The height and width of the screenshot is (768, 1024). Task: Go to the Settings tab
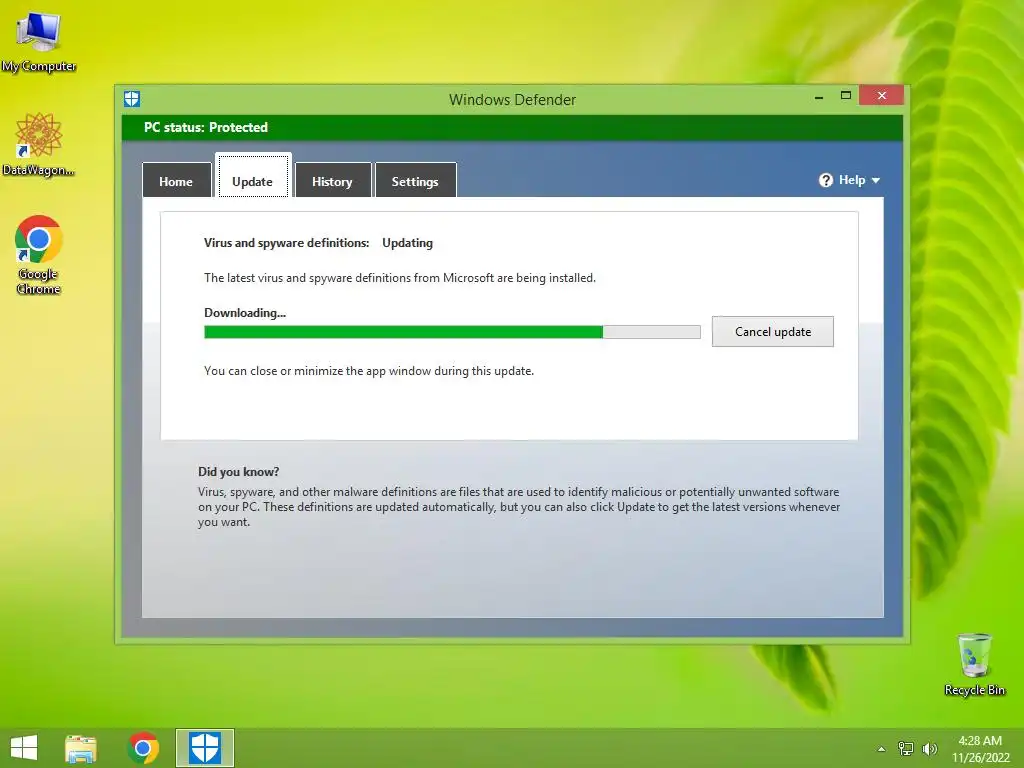point(415,180)
